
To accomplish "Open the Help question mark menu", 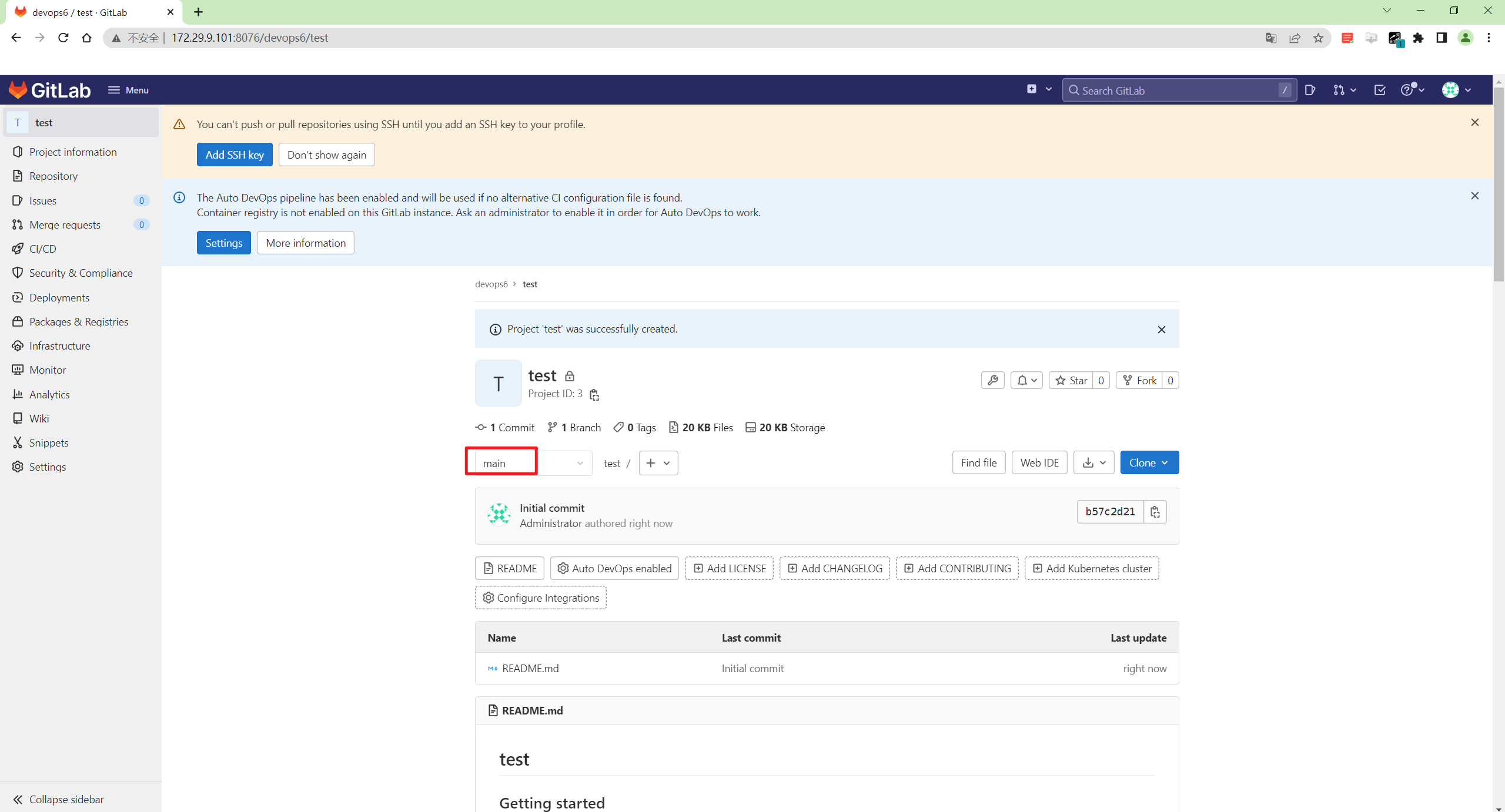I will [1412, 90].
